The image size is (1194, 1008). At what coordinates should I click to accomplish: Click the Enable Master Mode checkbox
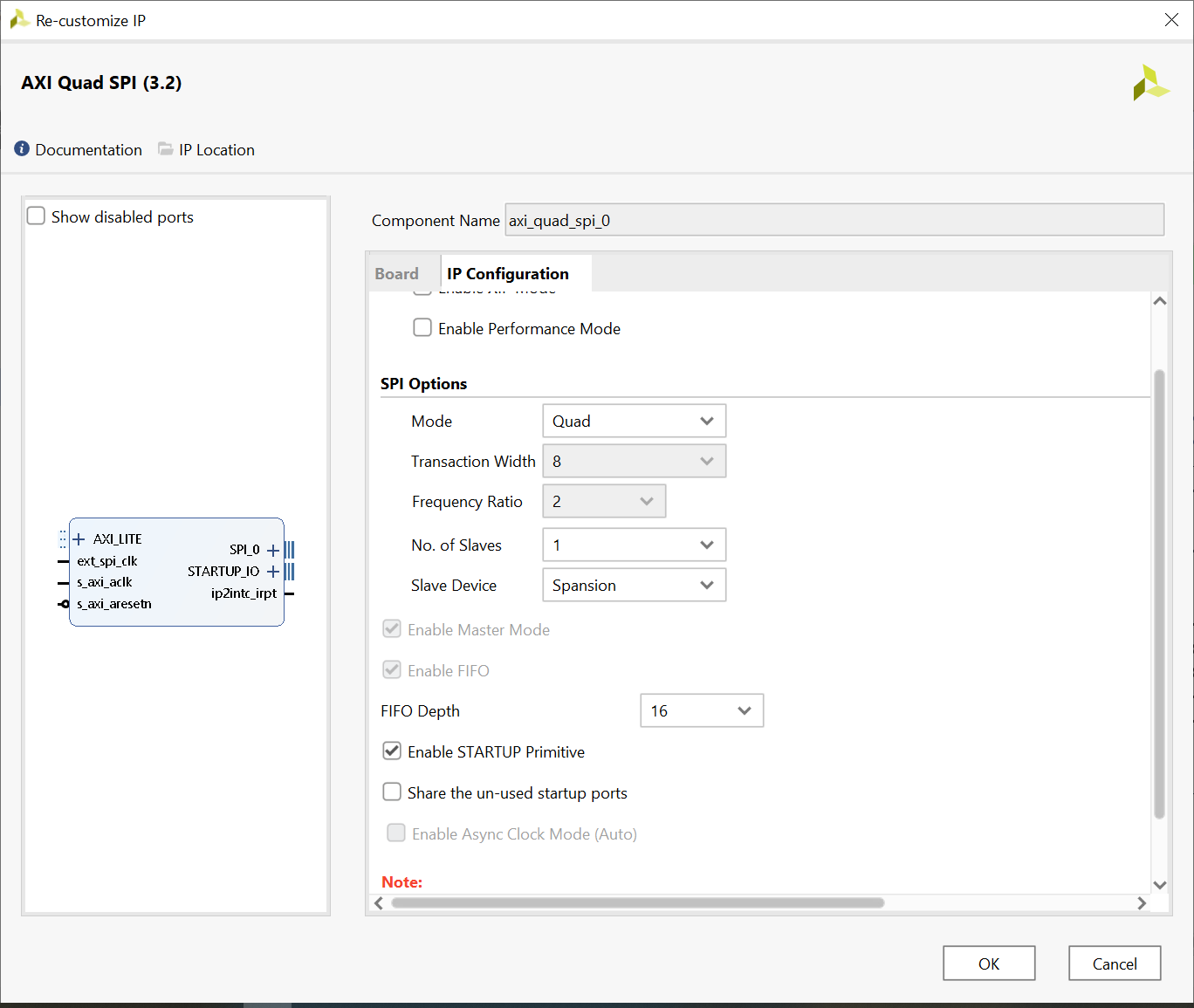pyautogui.click(x=392, y=629)
